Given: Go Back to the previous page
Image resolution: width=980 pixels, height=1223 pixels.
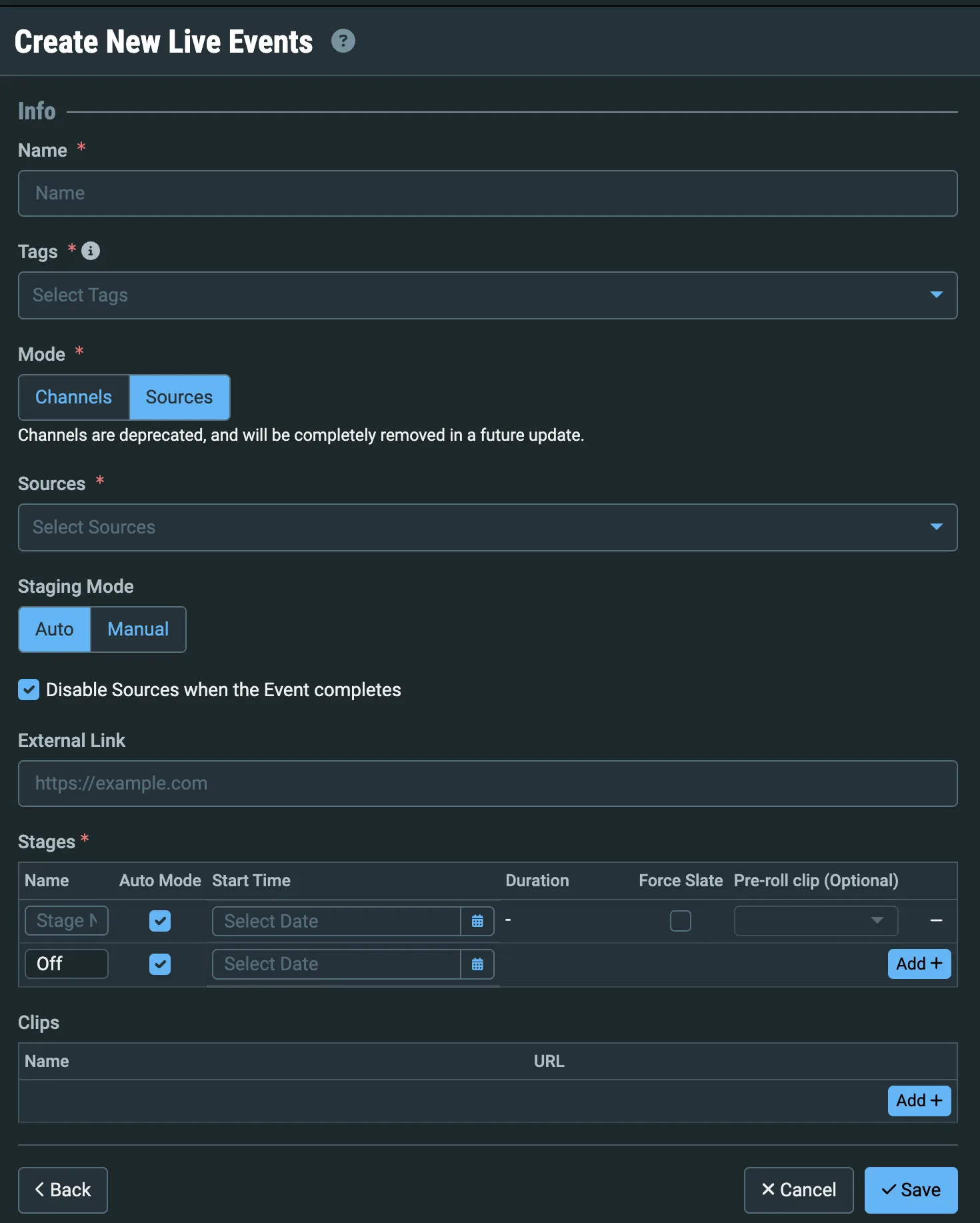Looking at the screenshot, I should [x=63, y=1190].
